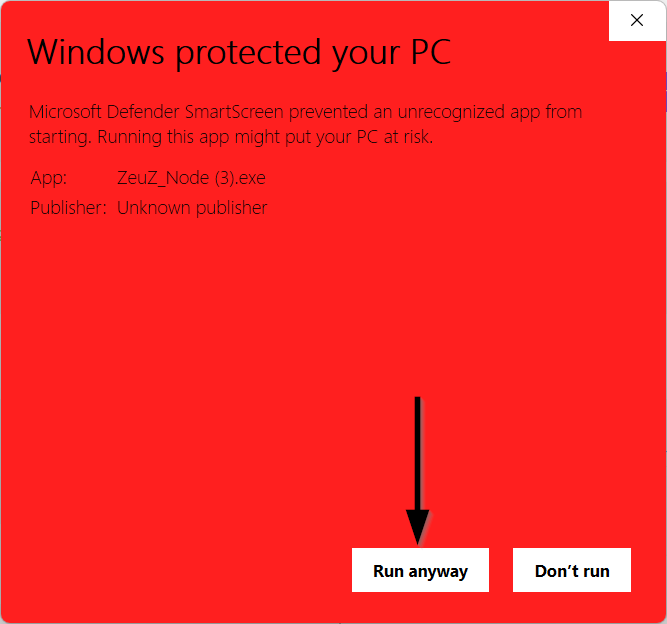Click the word 'PC' in the heading
The height and width of the screenshot is (624, 667).
click(x=431, y=52)
